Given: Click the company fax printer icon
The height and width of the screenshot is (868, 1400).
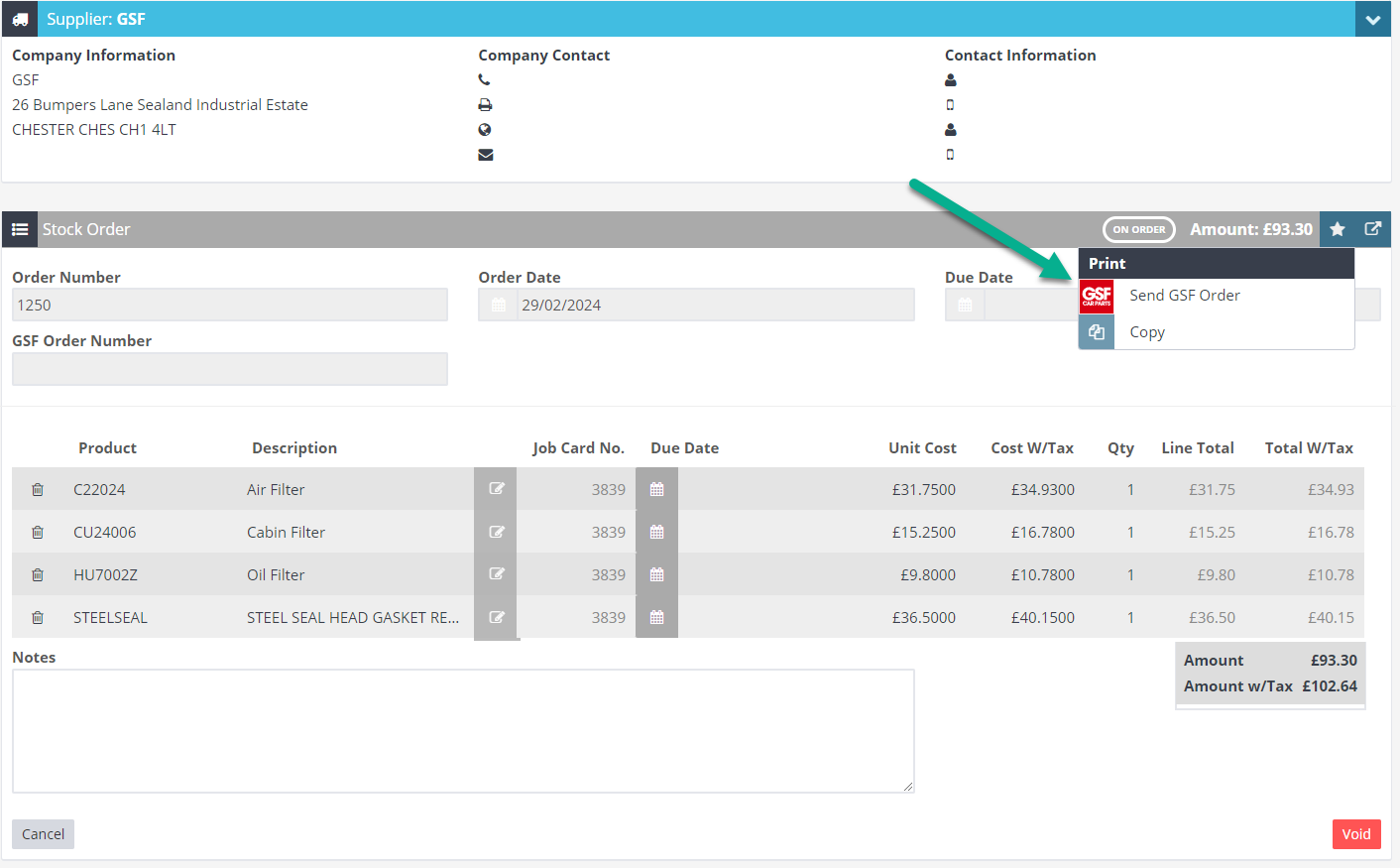Looking at the screenshot, I should tap(485, 105).
